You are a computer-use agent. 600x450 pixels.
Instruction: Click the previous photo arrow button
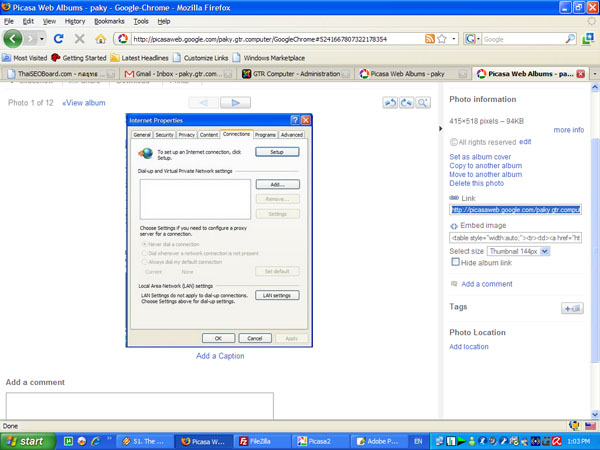[204, 103]
